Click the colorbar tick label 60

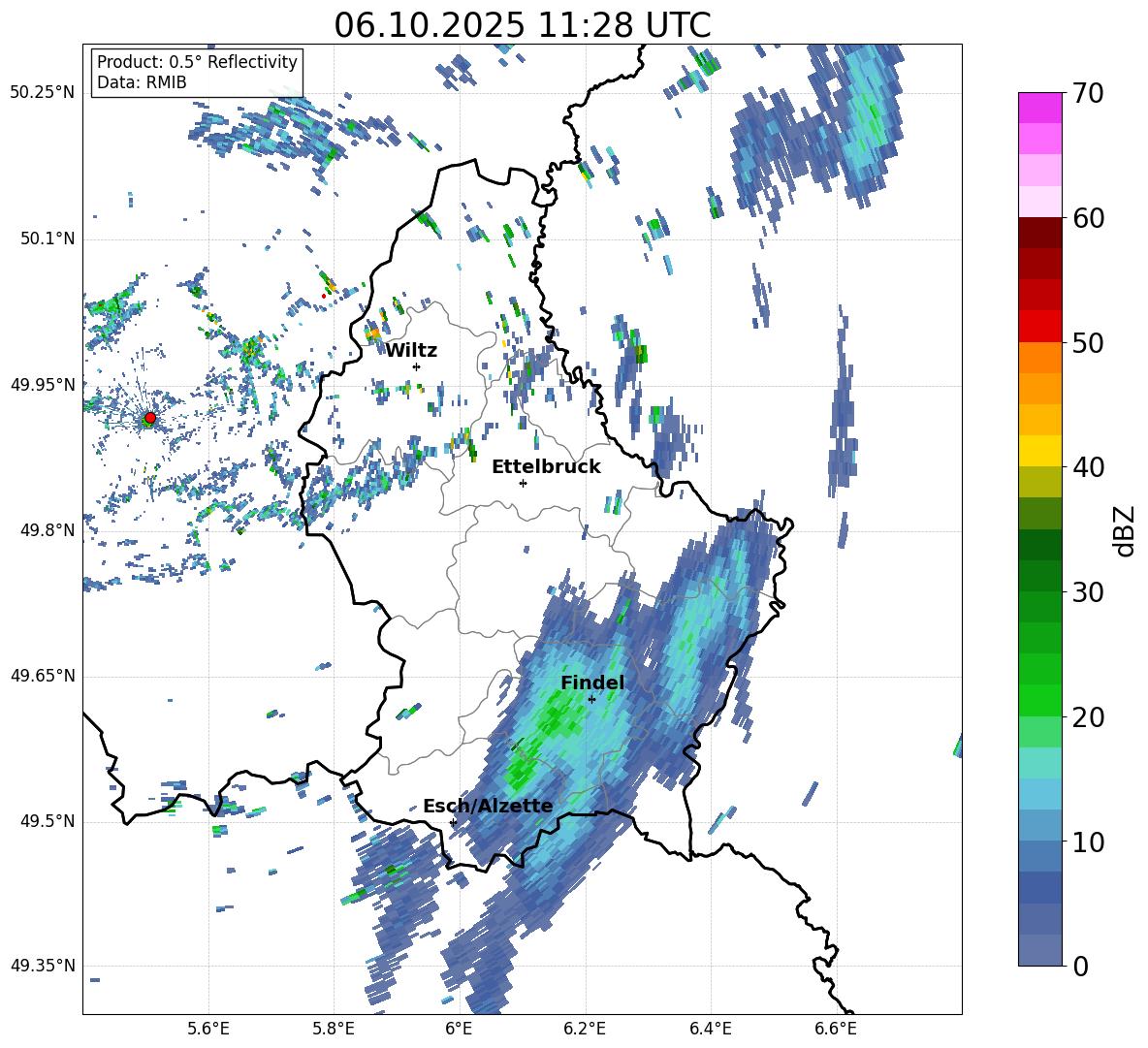pyautogui.click(x=1088, y=218)
